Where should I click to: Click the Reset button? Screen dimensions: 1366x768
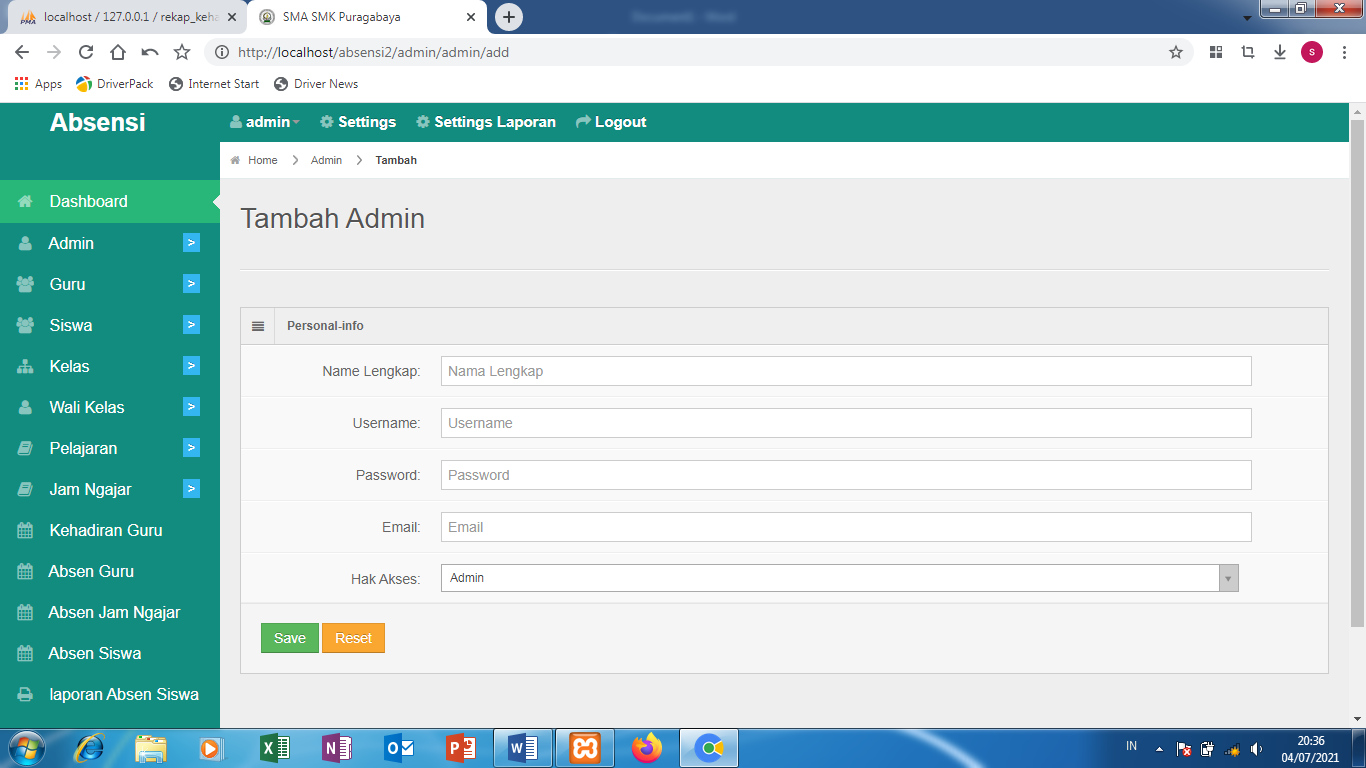click(x=353, y=637)
